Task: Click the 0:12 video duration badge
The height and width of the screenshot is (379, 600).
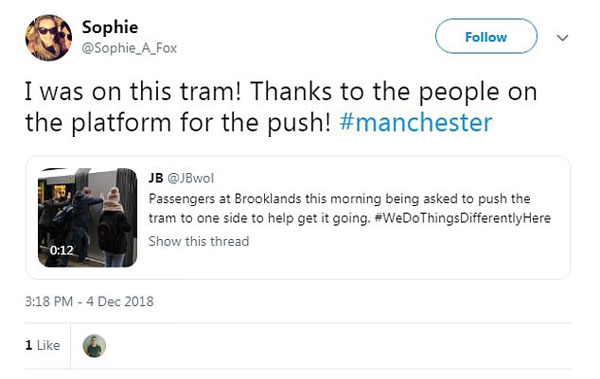Action: pyautogui.click(x=61, y=250)
